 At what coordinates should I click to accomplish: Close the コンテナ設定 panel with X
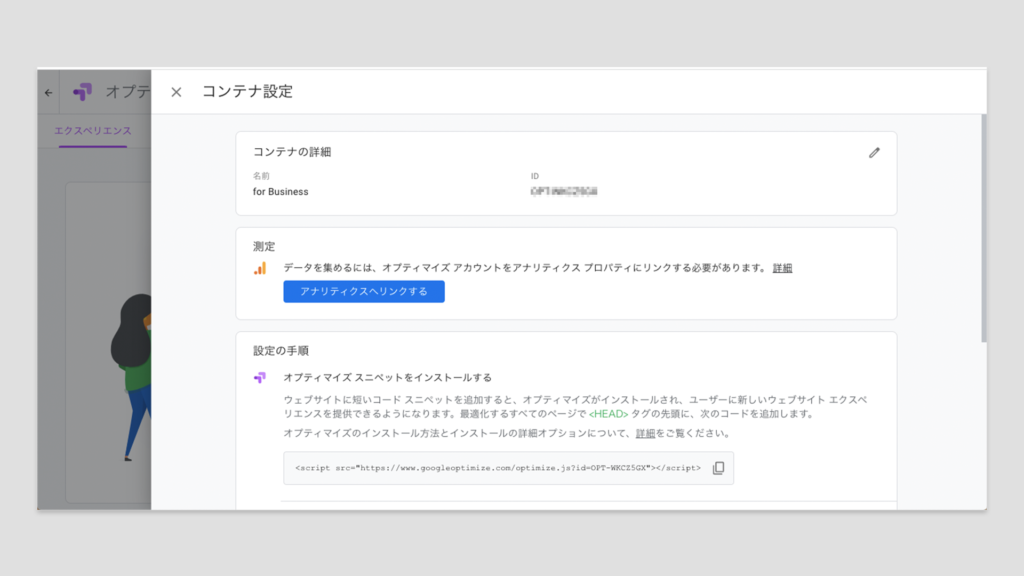coord(176,92)
